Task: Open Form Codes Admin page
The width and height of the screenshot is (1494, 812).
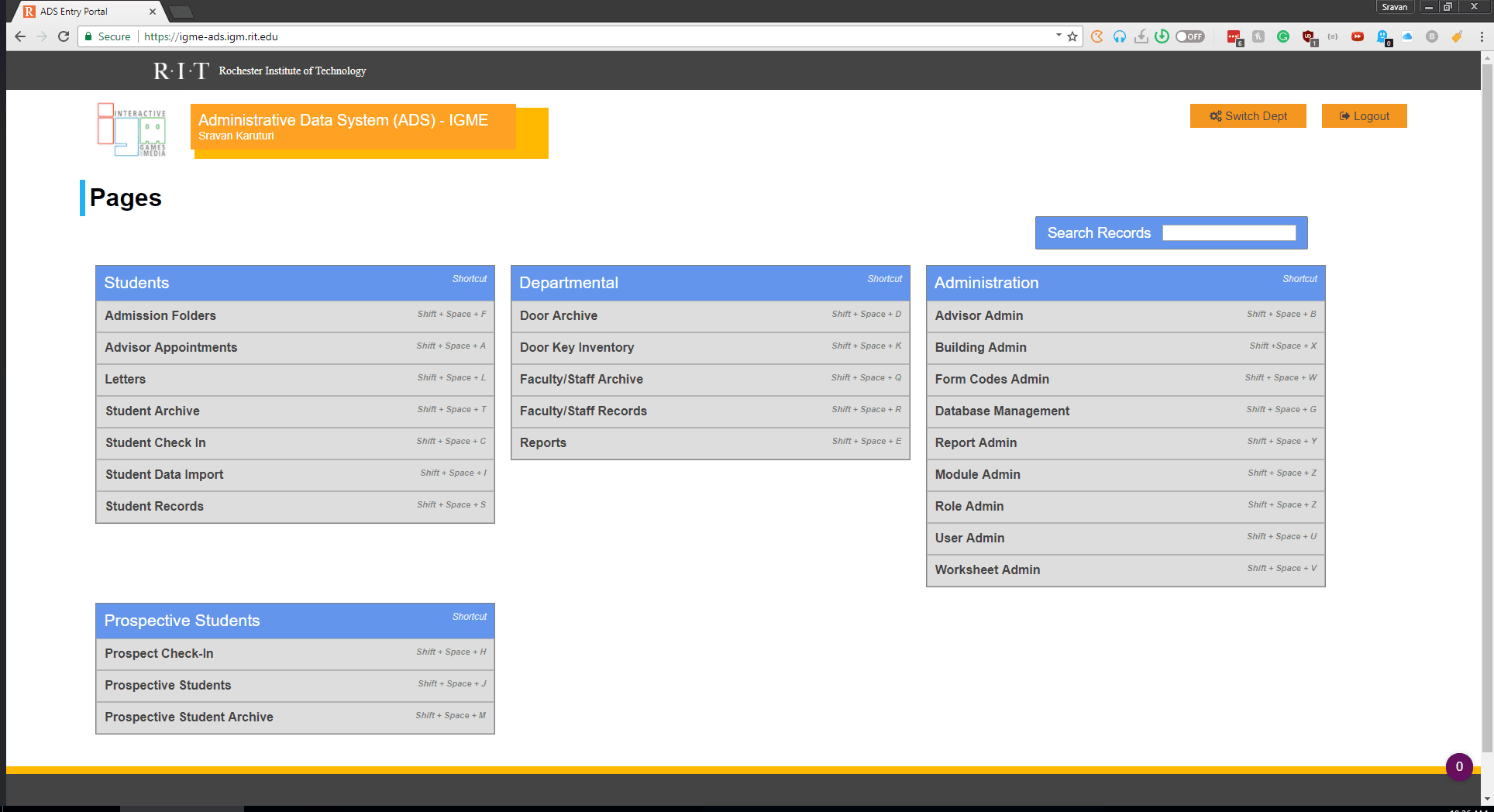Action: coord(1126,380)
